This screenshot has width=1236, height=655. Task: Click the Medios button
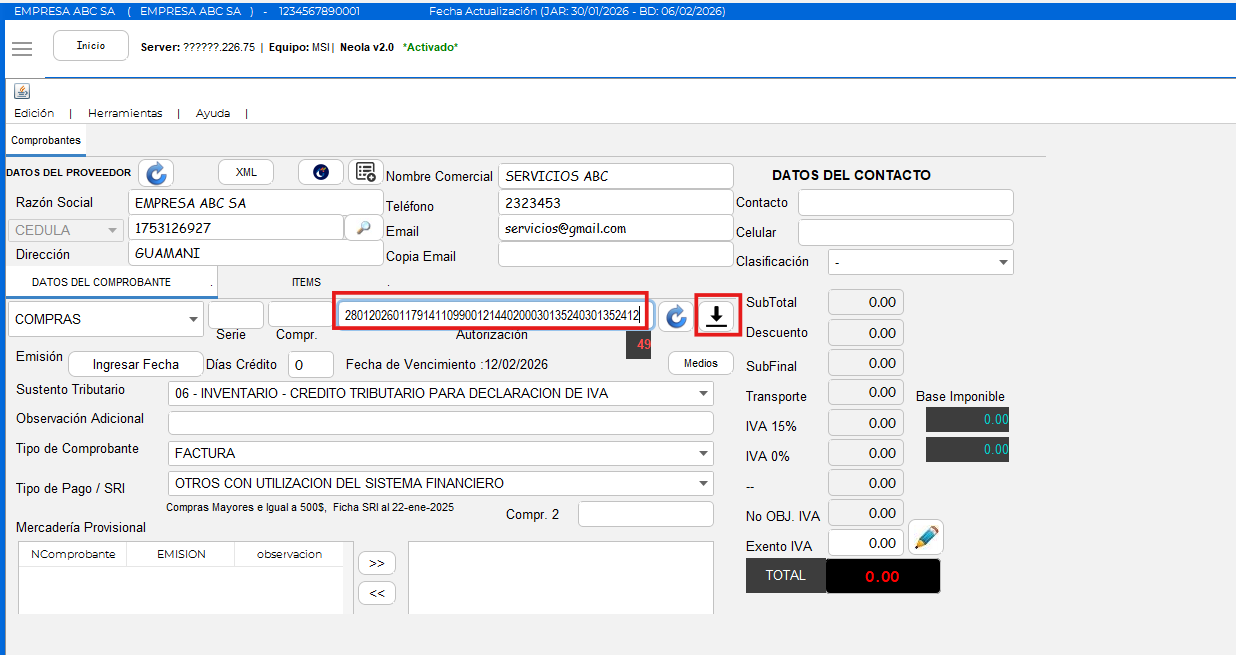point(701,363)
